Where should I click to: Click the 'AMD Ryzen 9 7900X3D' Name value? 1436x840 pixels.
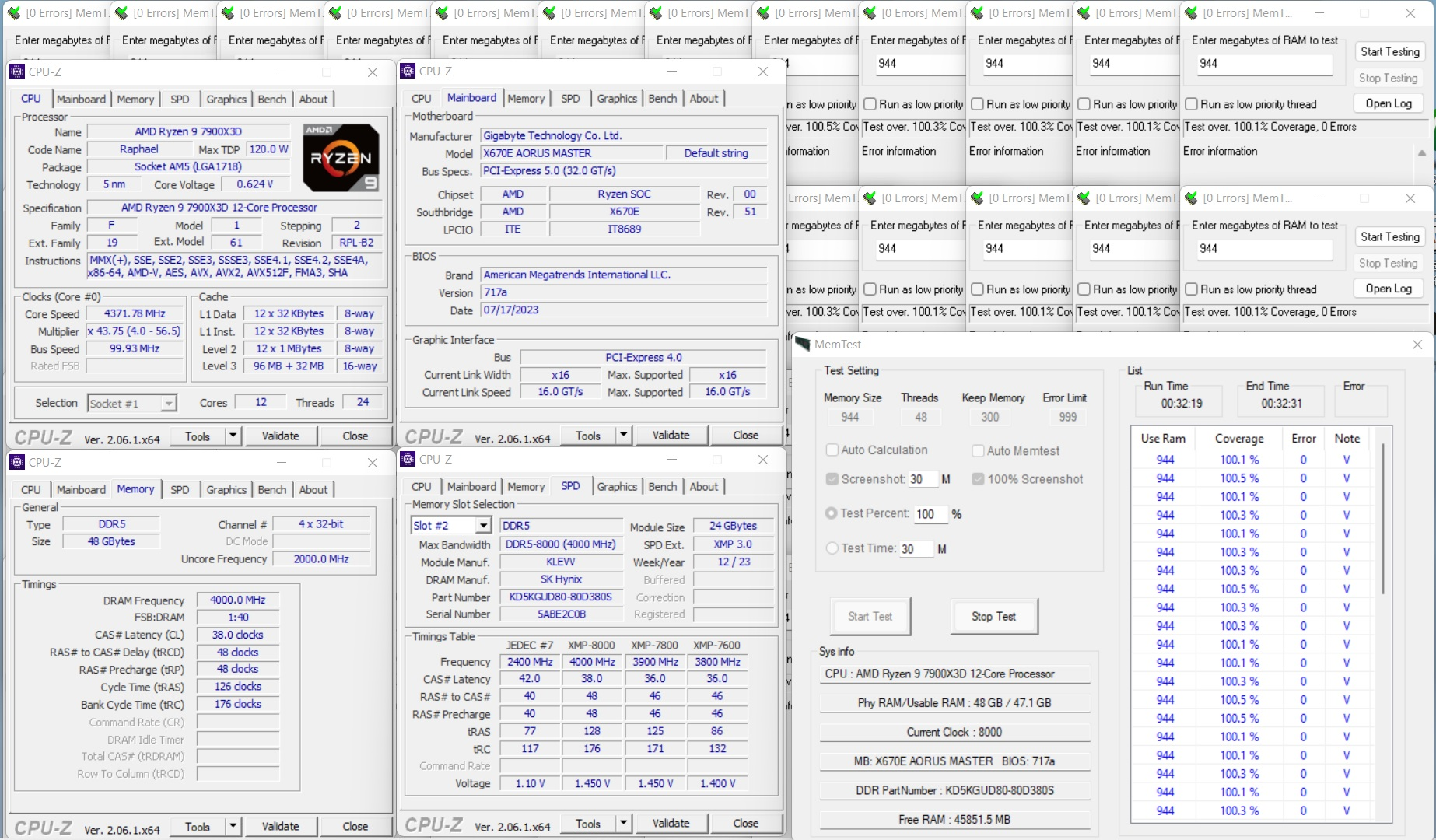(188, 131)
